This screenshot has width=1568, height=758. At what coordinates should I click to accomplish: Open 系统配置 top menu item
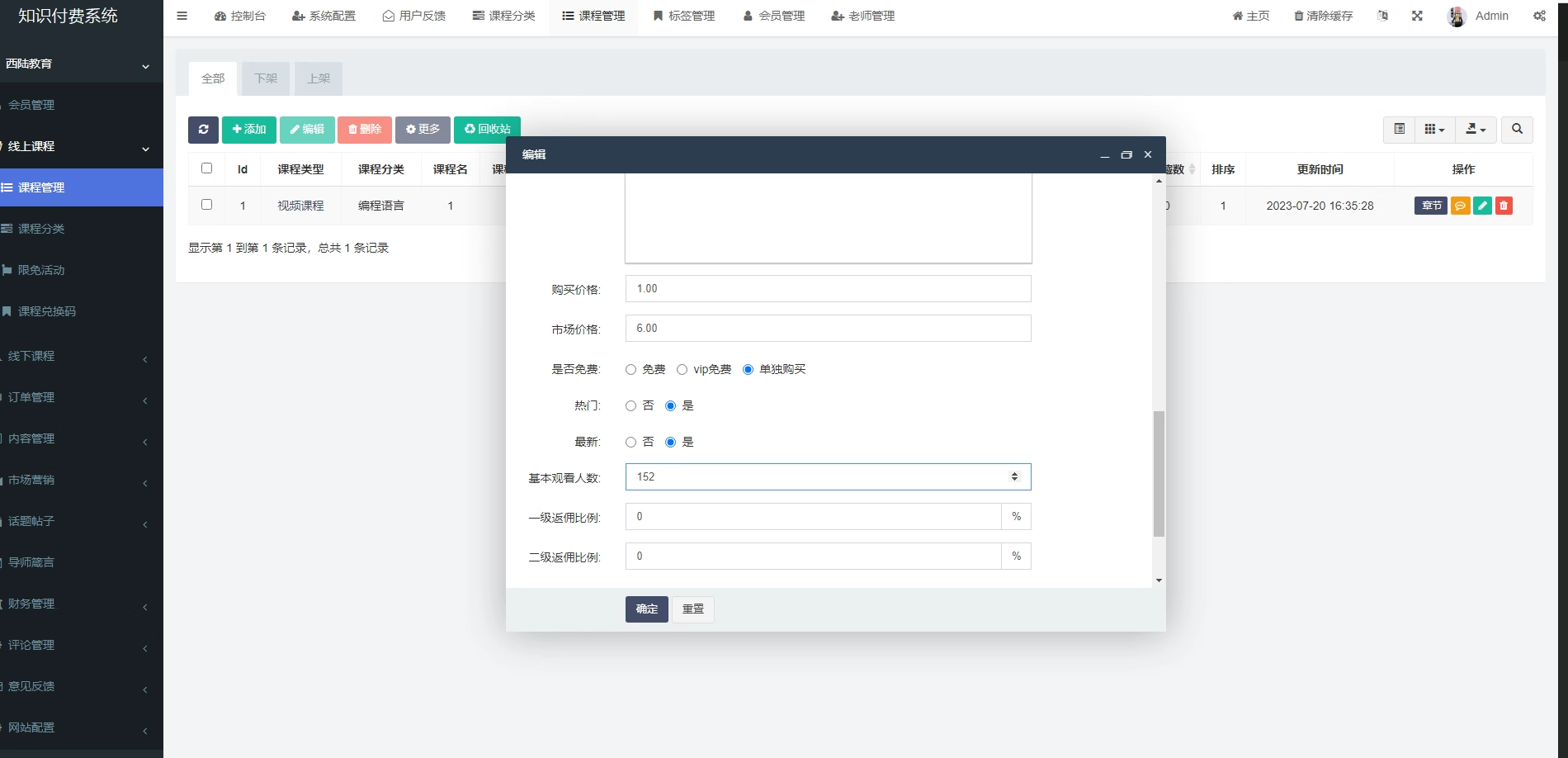[x=324, y=16]
